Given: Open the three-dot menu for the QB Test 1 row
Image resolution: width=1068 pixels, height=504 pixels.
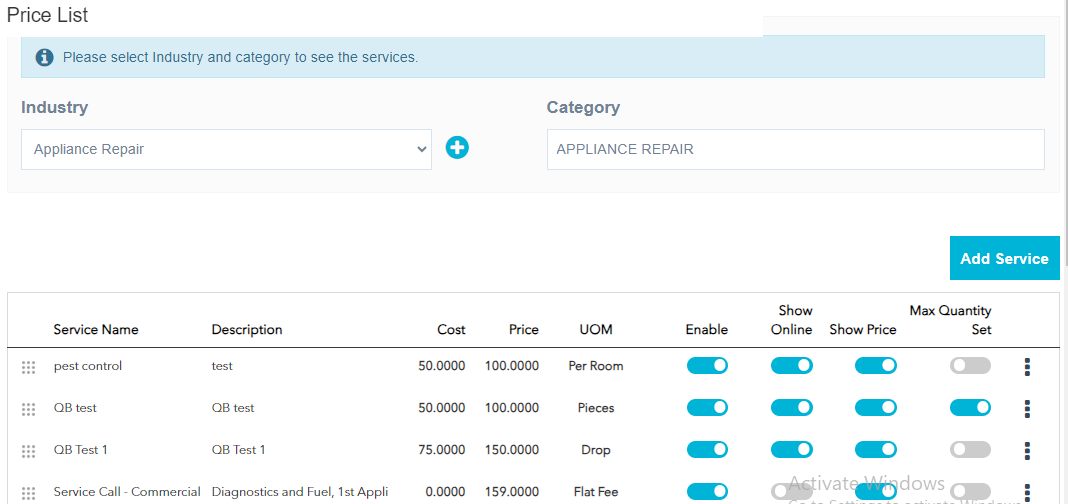Looking at the screenshot, I should [x=1027, y=451].
